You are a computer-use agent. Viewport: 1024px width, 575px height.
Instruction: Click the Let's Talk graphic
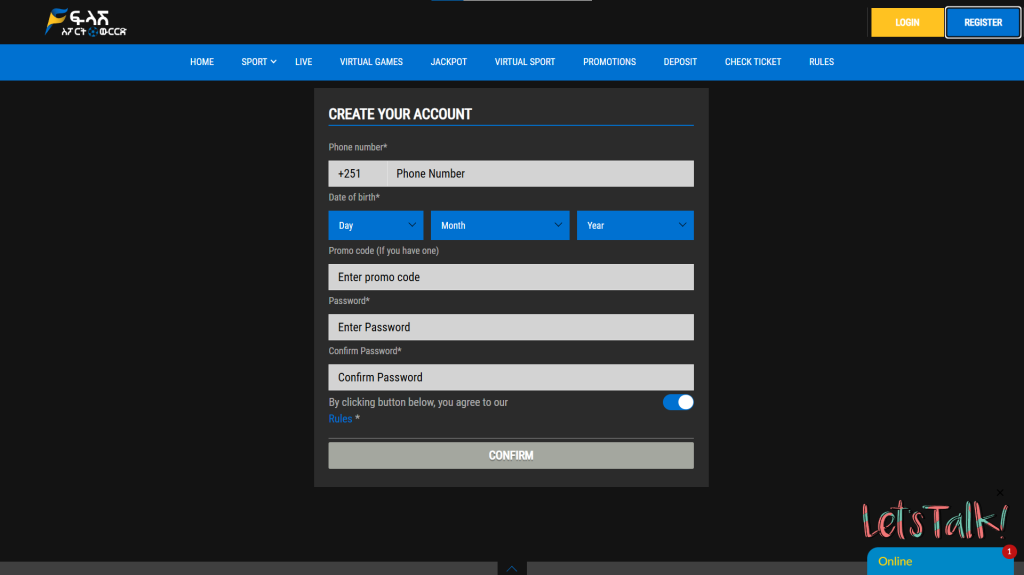[934, 520]
